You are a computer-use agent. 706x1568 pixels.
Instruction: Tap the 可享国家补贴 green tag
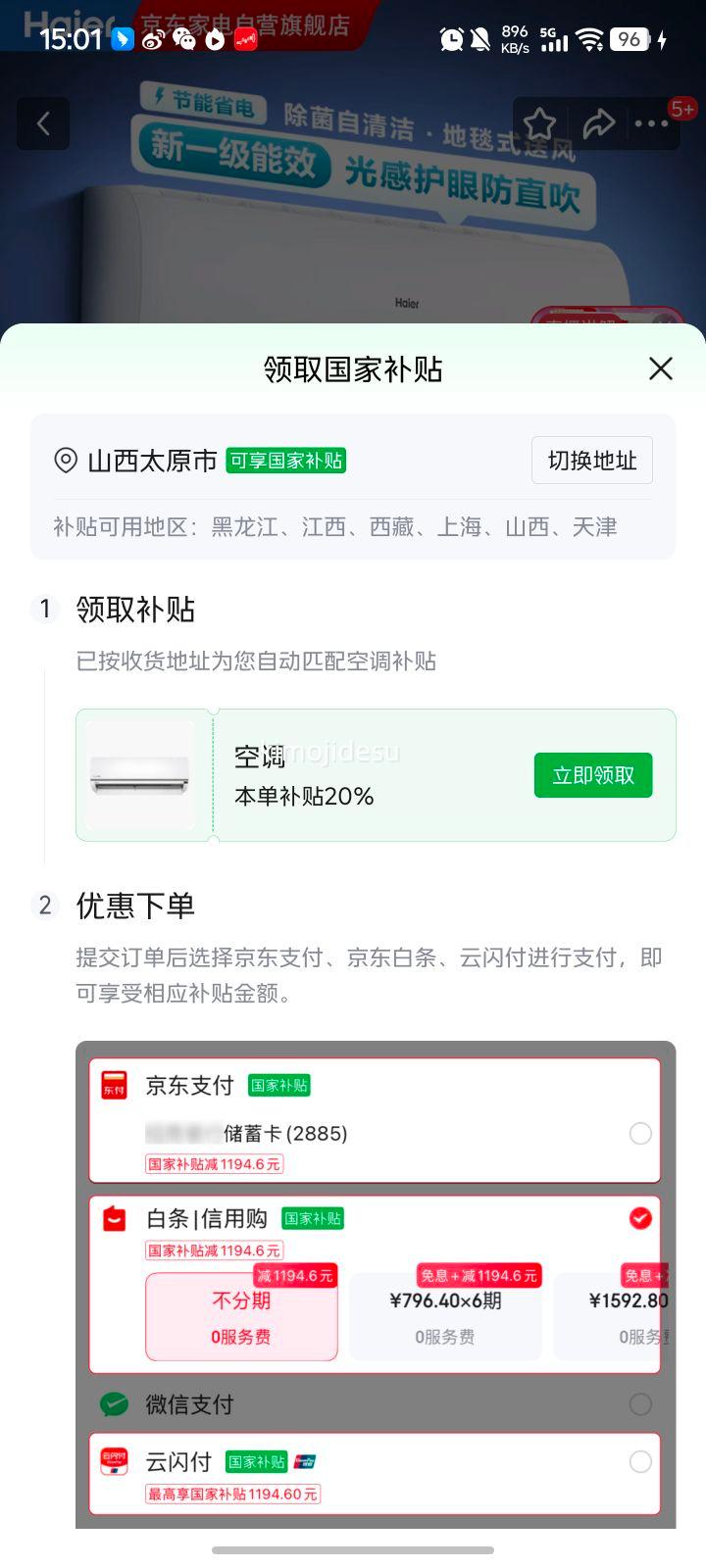[286, 461]
